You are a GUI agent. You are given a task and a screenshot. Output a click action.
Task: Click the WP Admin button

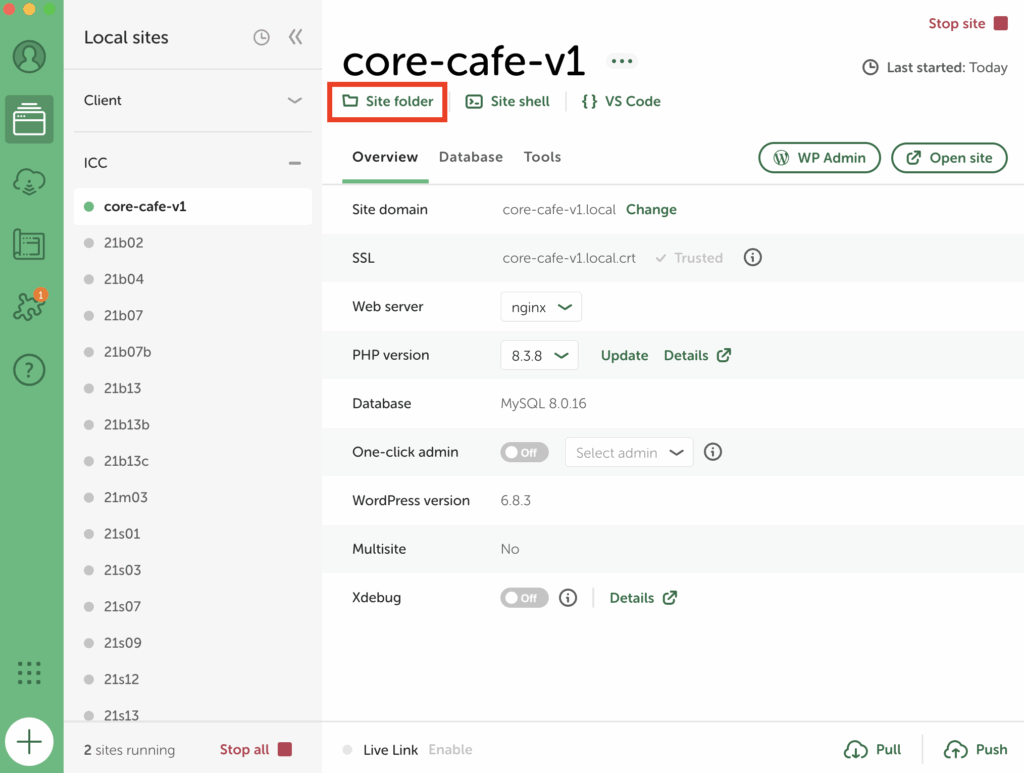click(820, 158)
